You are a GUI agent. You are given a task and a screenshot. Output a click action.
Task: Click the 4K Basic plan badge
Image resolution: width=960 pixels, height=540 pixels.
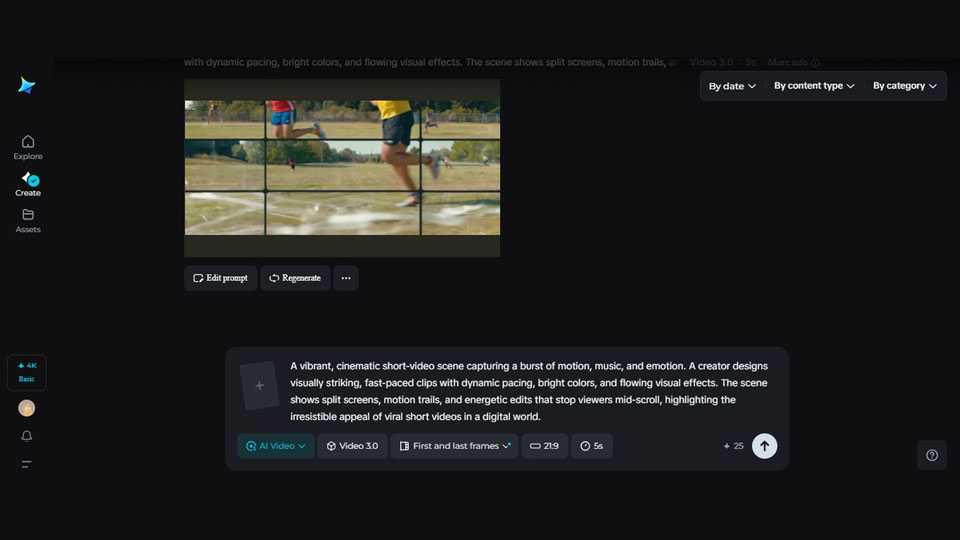[x=26, y=372]
